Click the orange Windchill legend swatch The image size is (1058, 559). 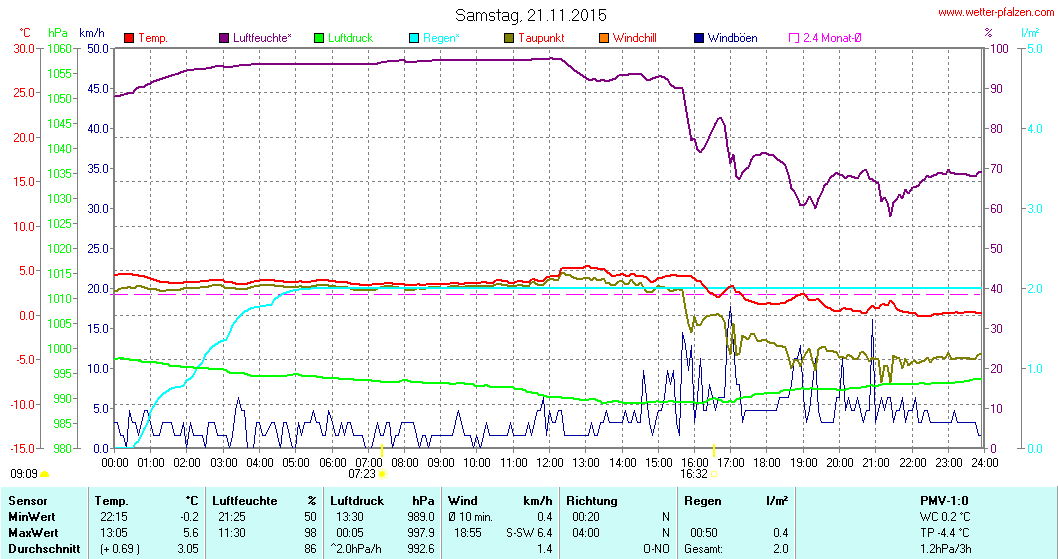tap(604, 38)
